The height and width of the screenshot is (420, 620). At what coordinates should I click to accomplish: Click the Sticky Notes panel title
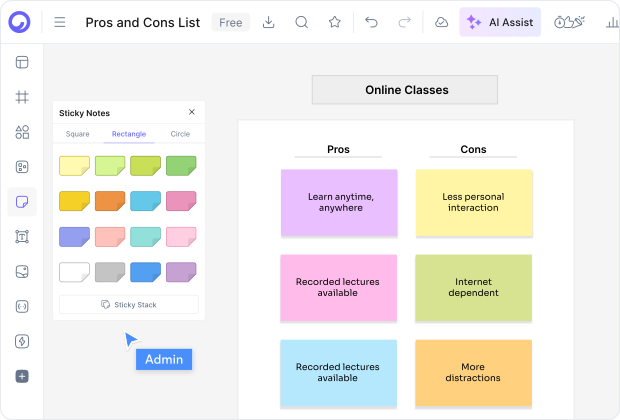[x=85, y=113]
